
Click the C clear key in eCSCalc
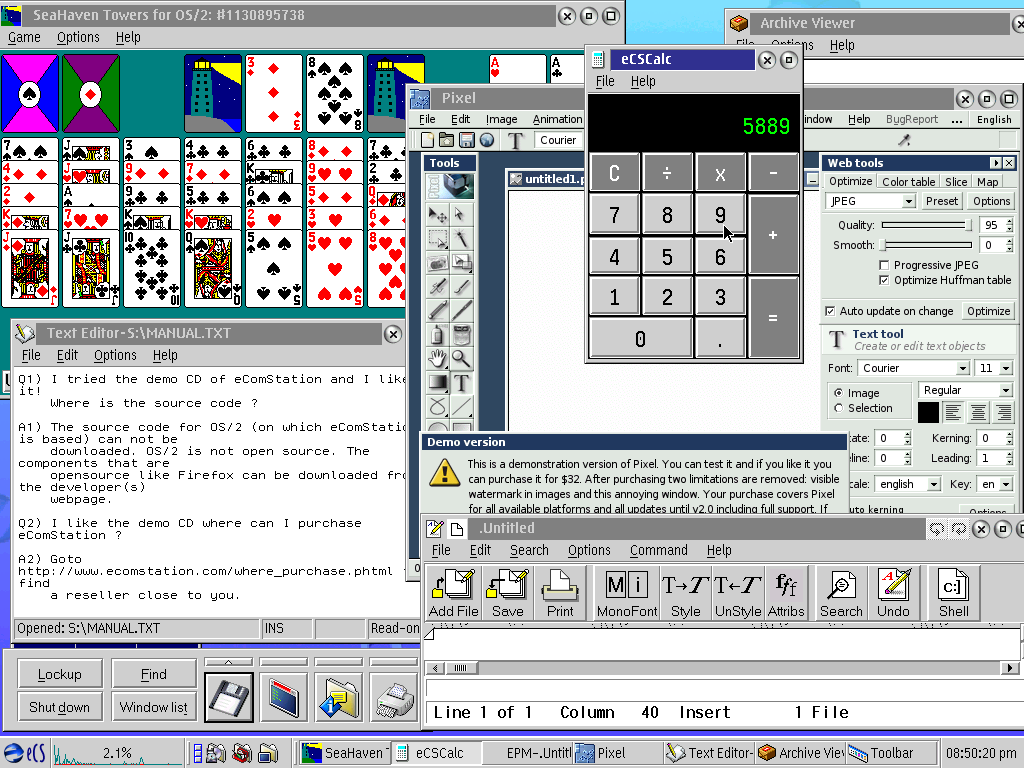pos(614,173)
